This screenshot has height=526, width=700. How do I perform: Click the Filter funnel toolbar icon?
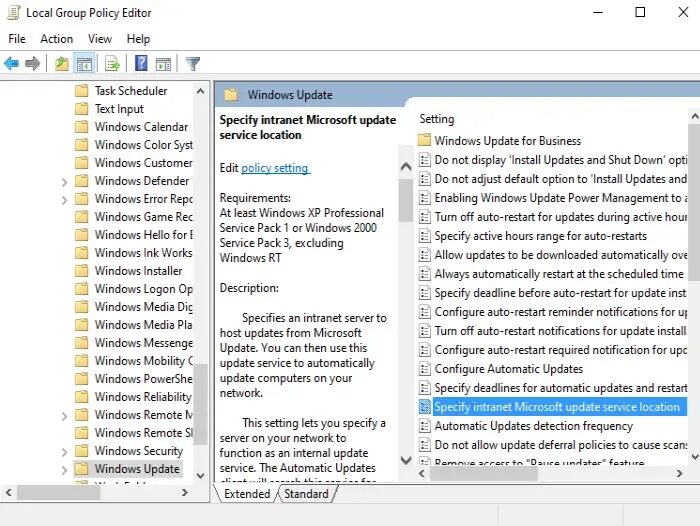point(193,64)
